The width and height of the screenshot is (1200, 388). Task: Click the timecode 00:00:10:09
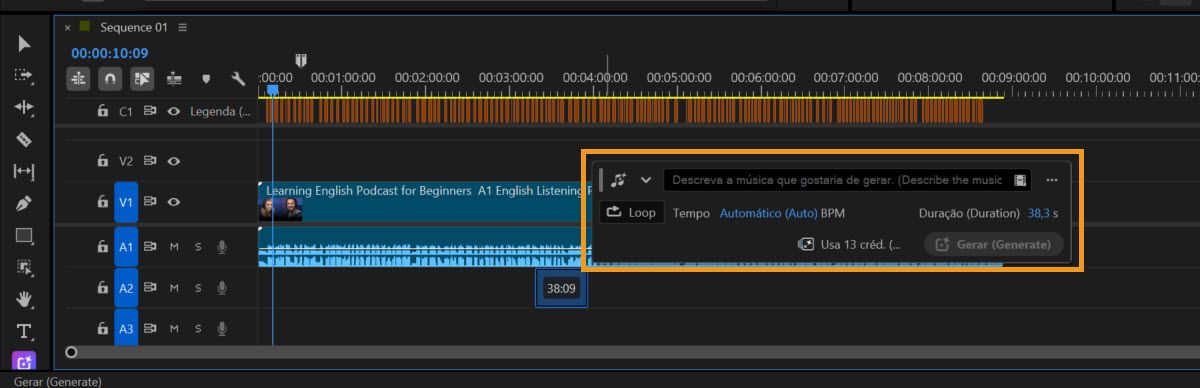(x=109, y=53)
